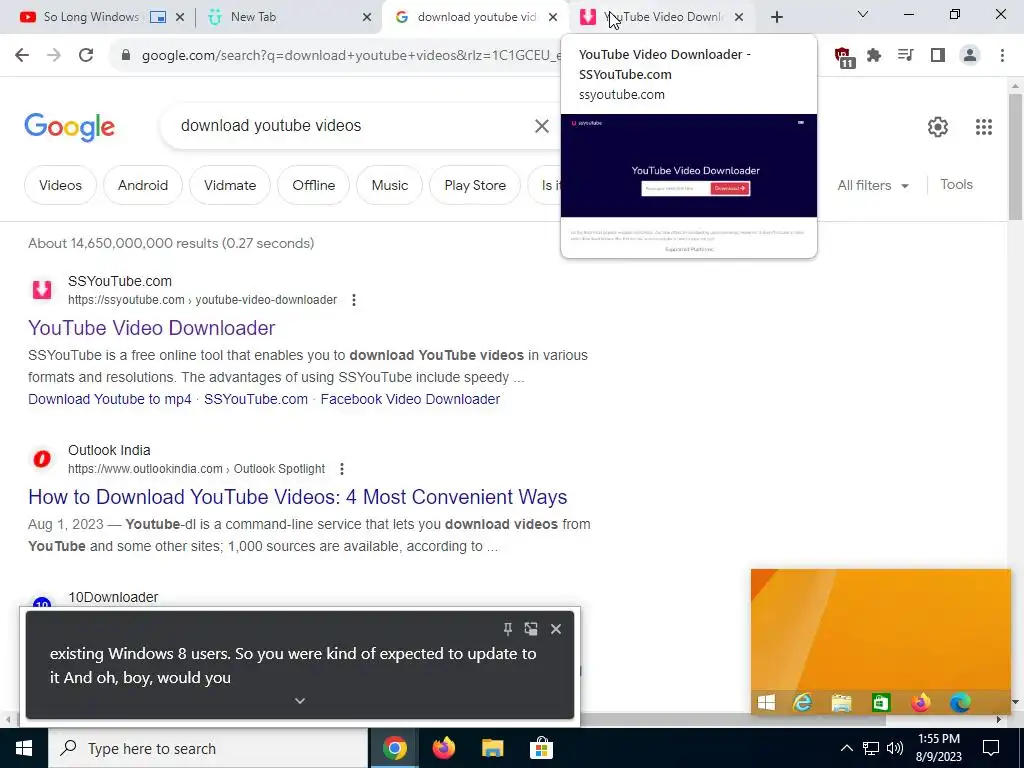This screenshot has height=768, width=1024.
Task: Open Firefox from the taskbar
Action: click(x=443, y=748)
